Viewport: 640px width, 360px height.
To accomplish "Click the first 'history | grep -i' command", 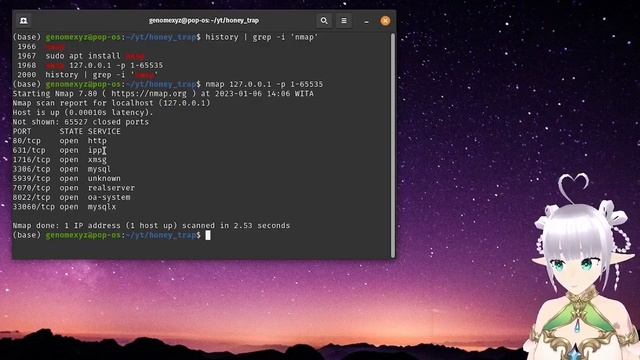I will click(x=262, y=37).
